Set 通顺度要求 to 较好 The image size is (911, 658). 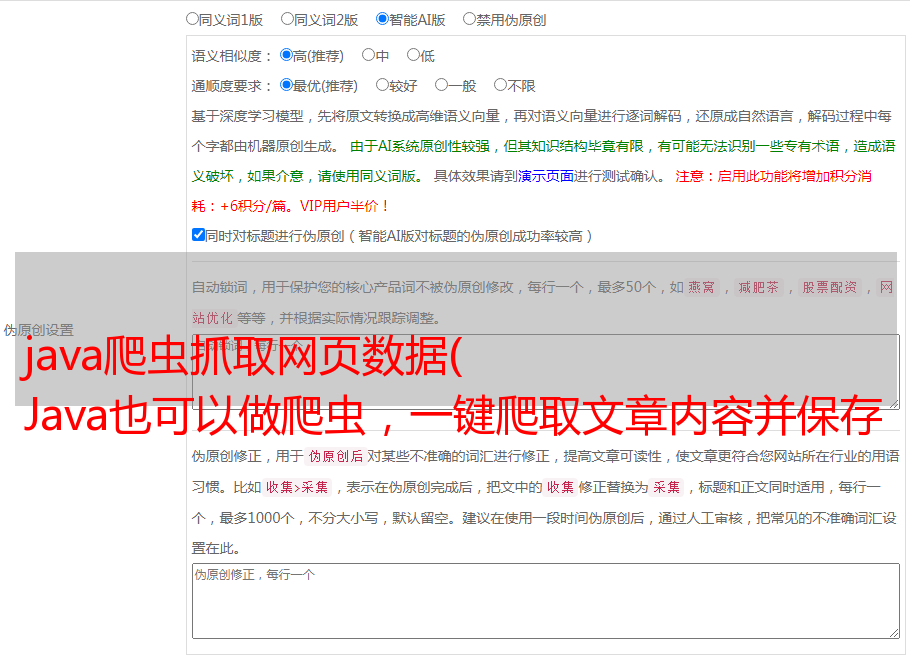tap(383, 85)
